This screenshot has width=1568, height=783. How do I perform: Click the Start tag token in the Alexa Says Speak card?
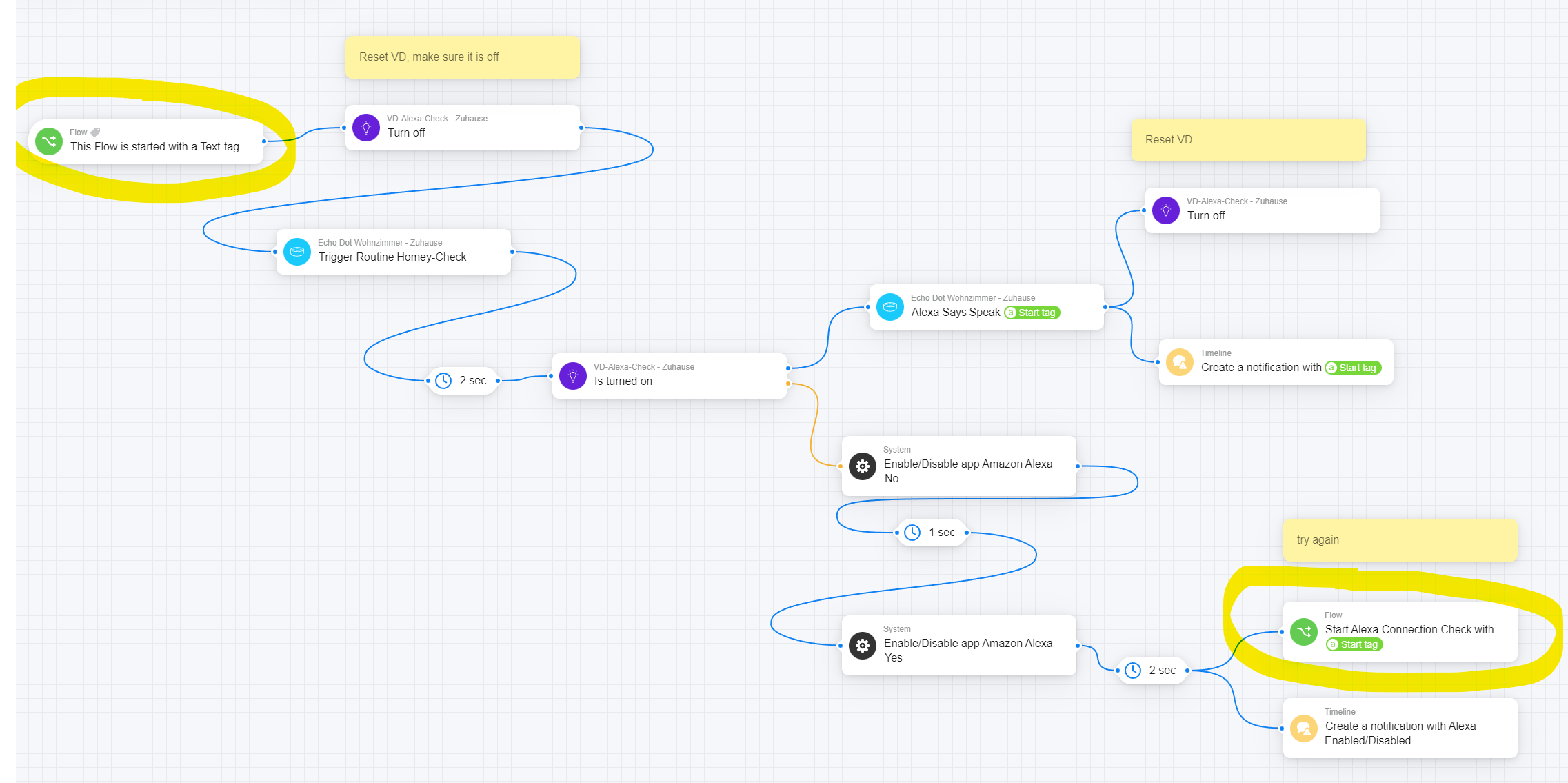[x=1032, y=313]
